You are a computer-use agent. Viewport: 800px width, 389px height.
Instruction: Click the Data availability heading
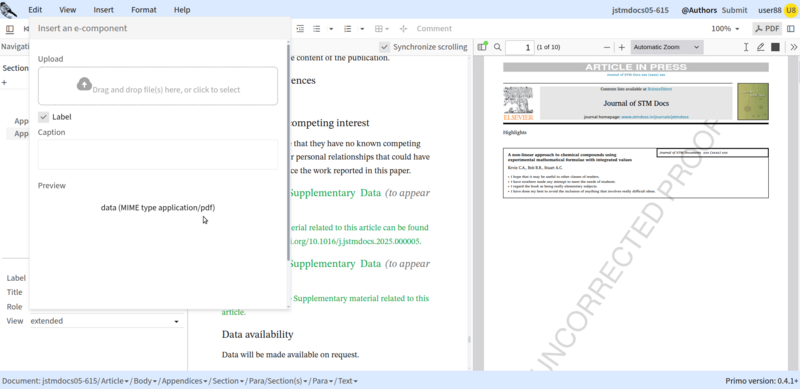(258, 334)
